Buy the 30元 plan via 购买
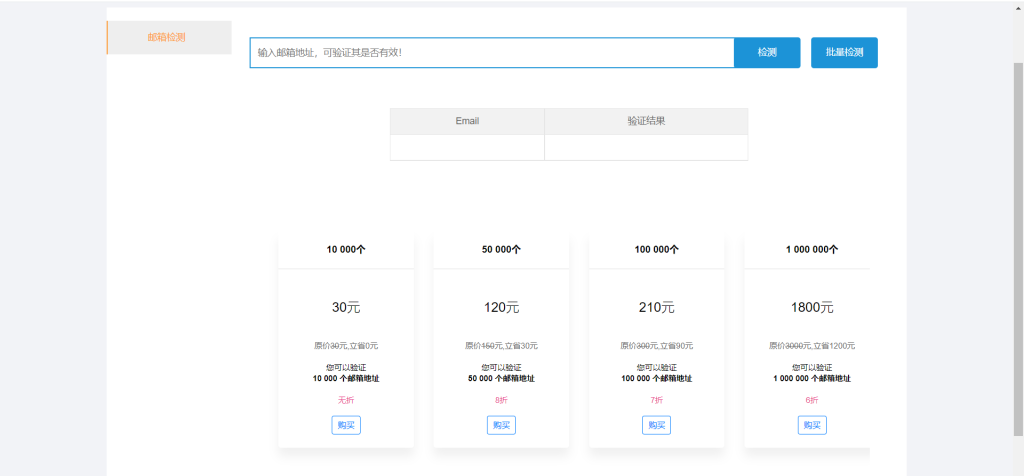 pyautogui.click(x=346, y=425)
